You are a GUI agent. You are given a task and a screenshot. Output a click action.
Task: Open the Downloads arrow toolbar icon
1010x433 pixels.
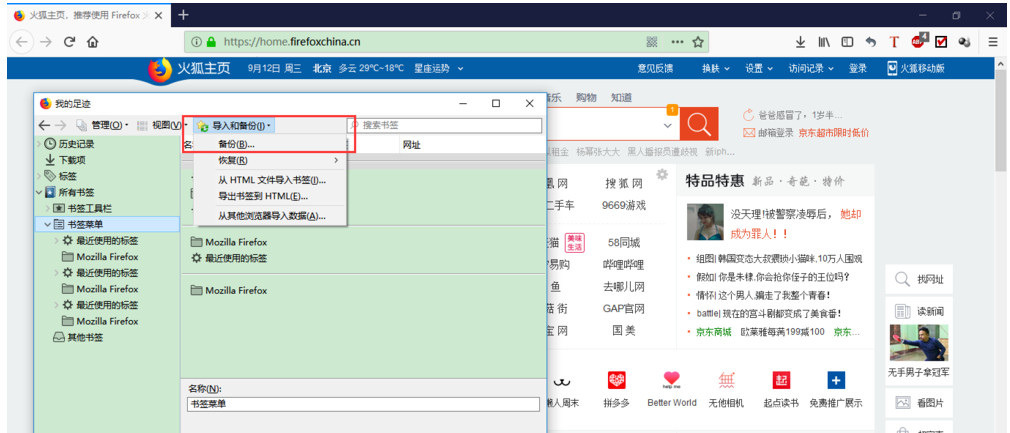(800, 42)
